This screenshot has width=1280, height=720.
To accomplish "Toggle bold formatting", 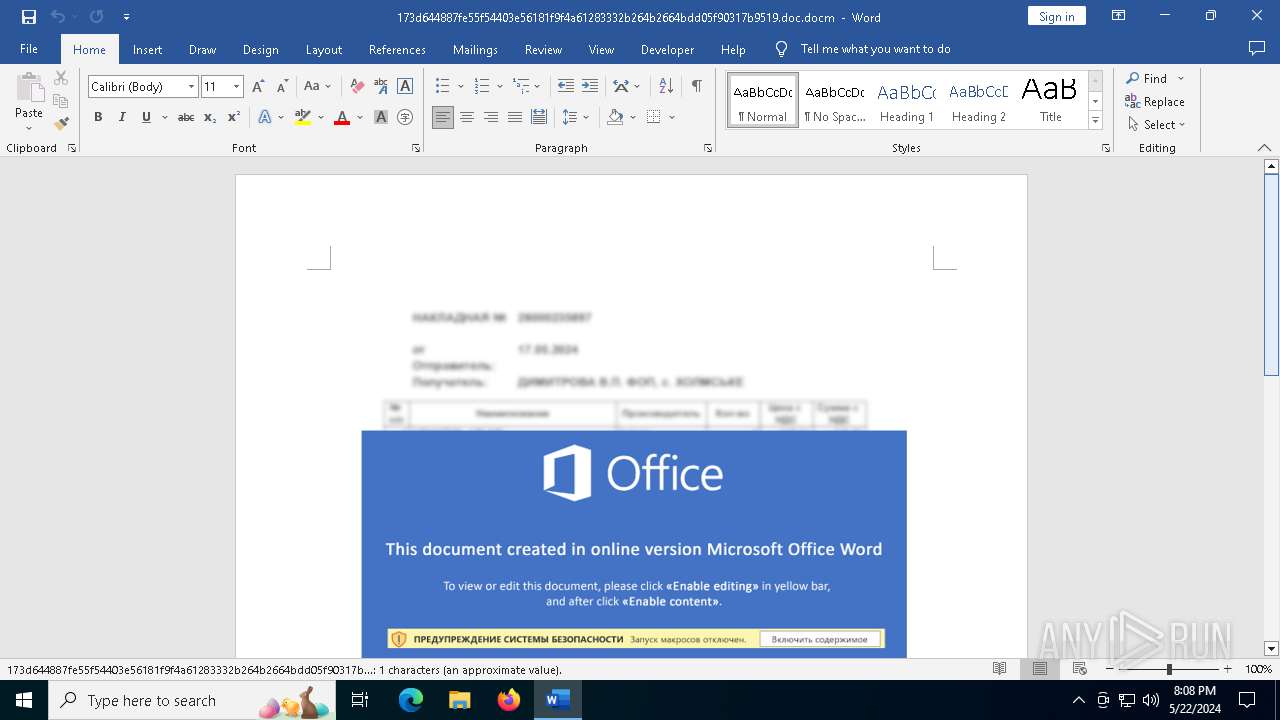I will (98, 117).
